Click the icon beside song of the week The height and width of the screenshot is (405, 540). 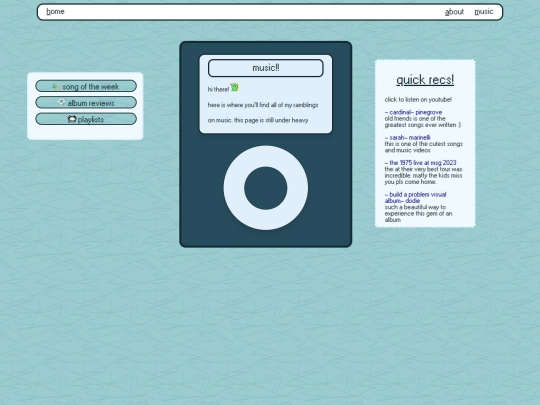[56, 87]
